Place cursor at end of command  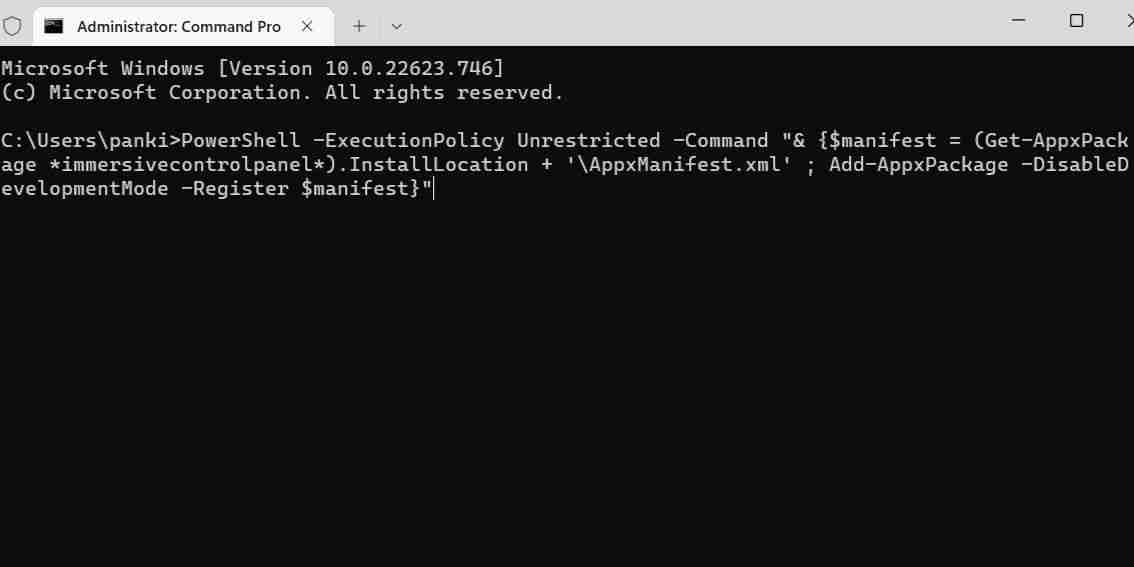tap(434, 188)
